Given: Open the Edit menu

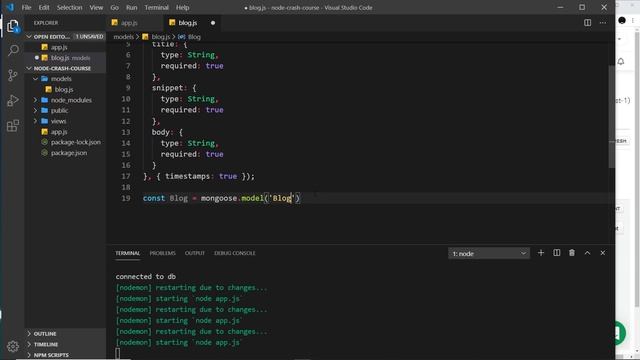Looking at the screenshot, I should 44,7.
